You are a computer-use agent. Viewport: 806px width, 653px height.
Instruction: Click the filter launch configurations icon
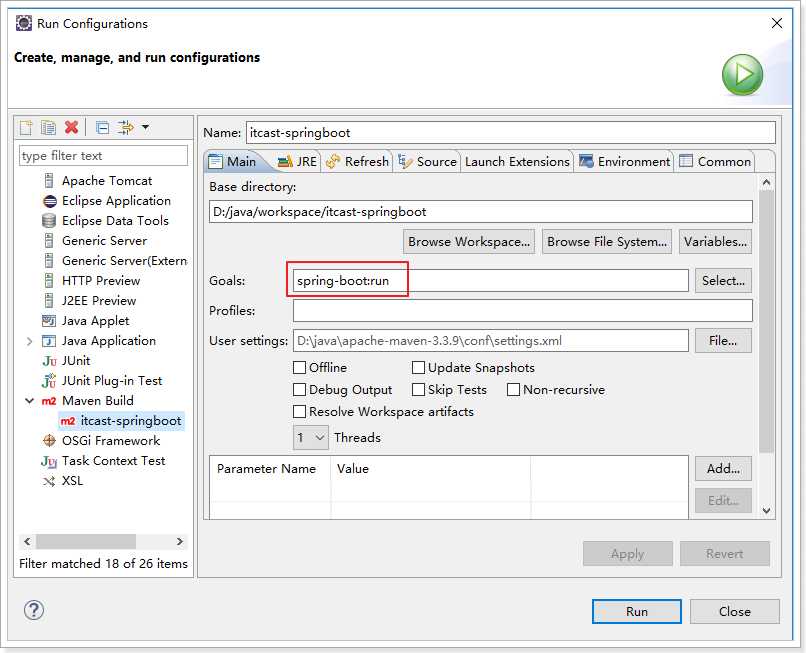click(x=125, y=127)
